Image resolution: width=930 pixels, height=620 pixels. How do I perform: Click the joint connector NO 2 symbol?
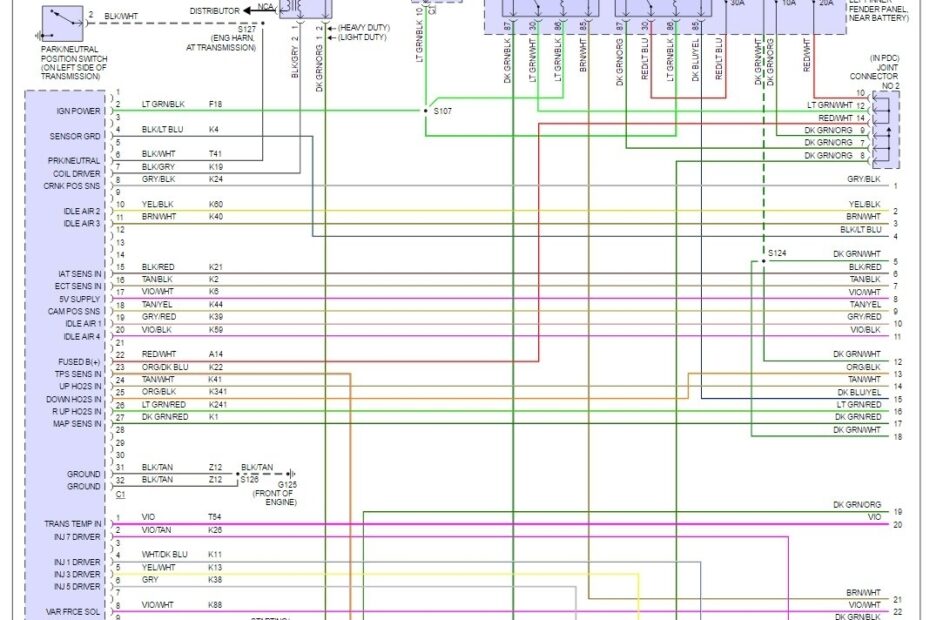pos(888,130)
